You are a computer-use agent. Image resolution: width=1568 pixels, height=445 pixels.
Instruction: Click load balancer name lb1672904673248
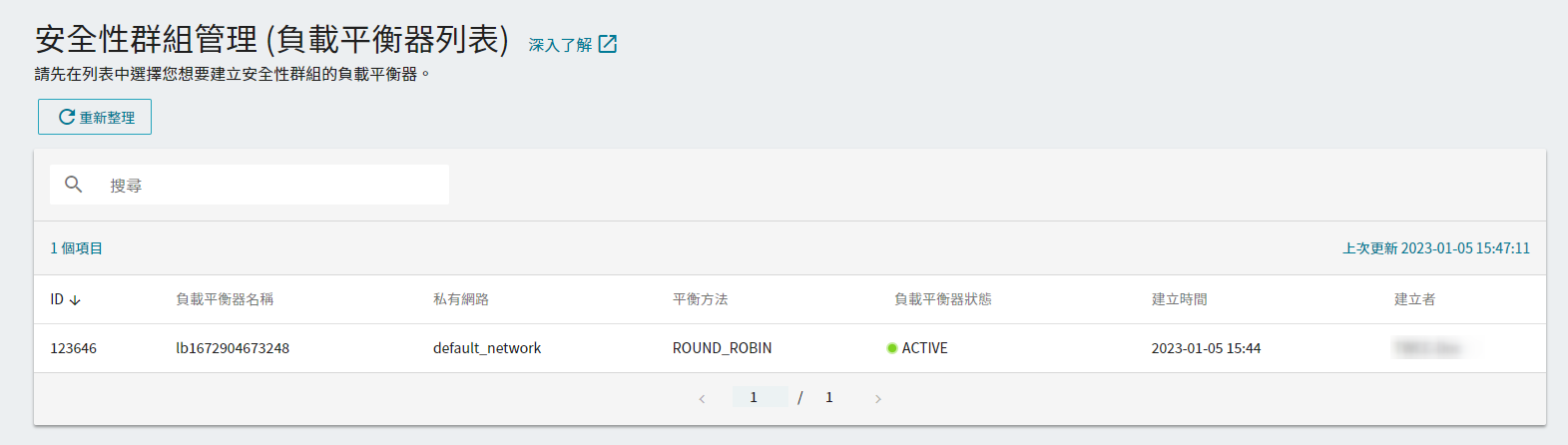tap(233, 348)
